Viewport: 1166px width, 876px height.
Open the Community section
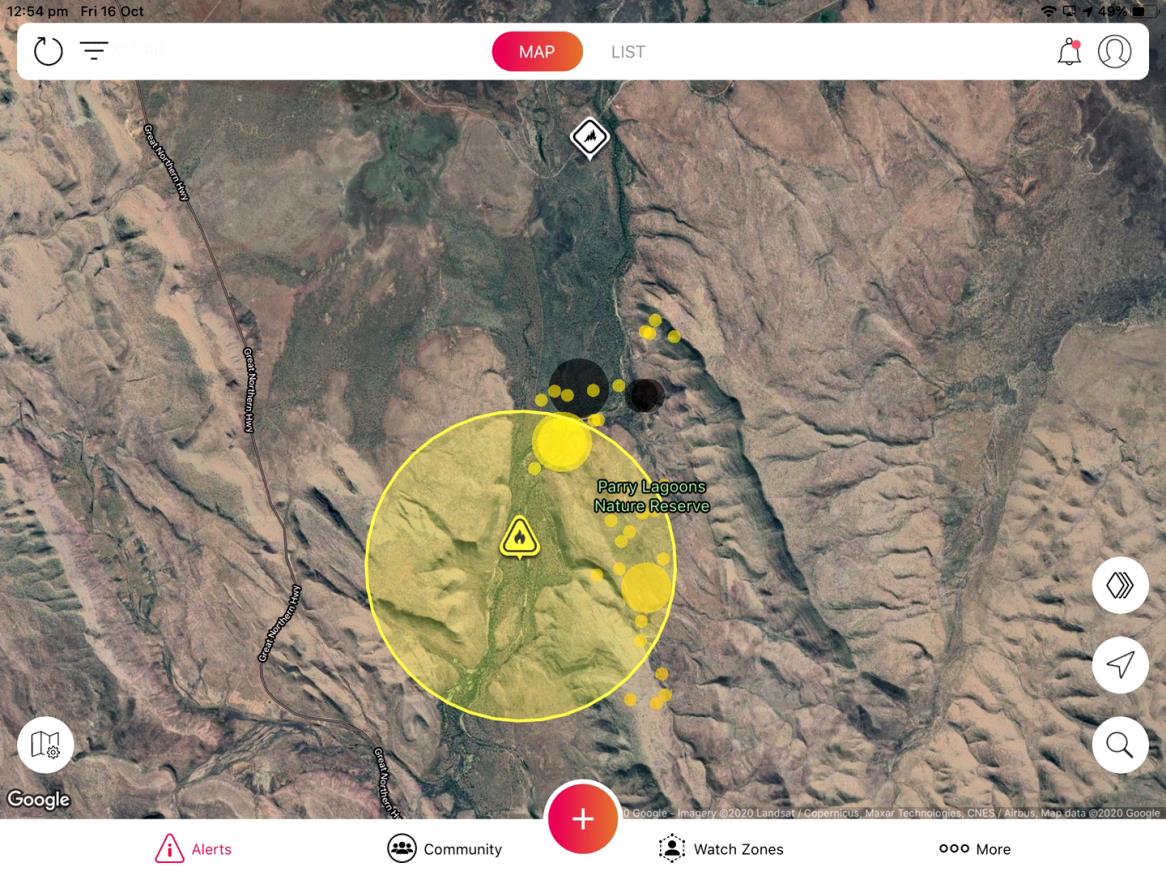[444, 849]
